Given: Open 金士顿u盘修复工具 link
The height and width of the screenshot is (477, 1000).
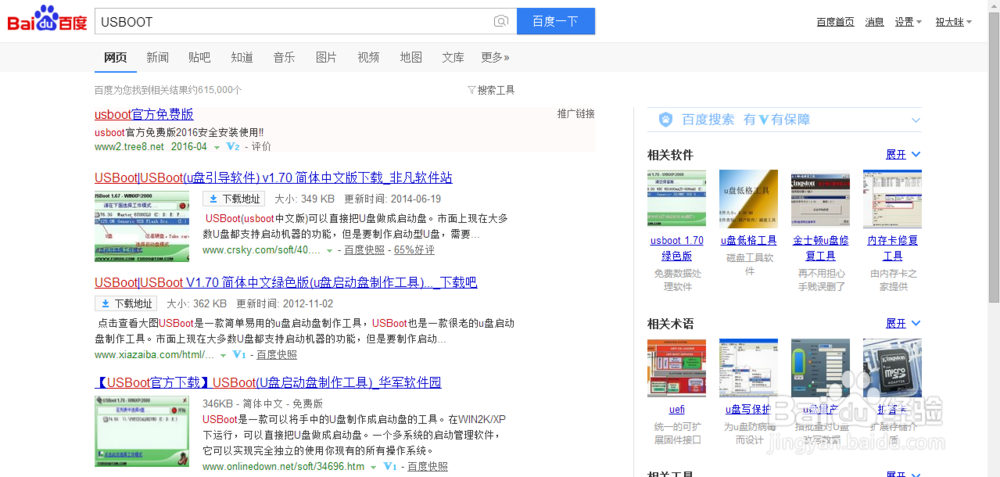Looking at the screenshot, I should 821,248.
